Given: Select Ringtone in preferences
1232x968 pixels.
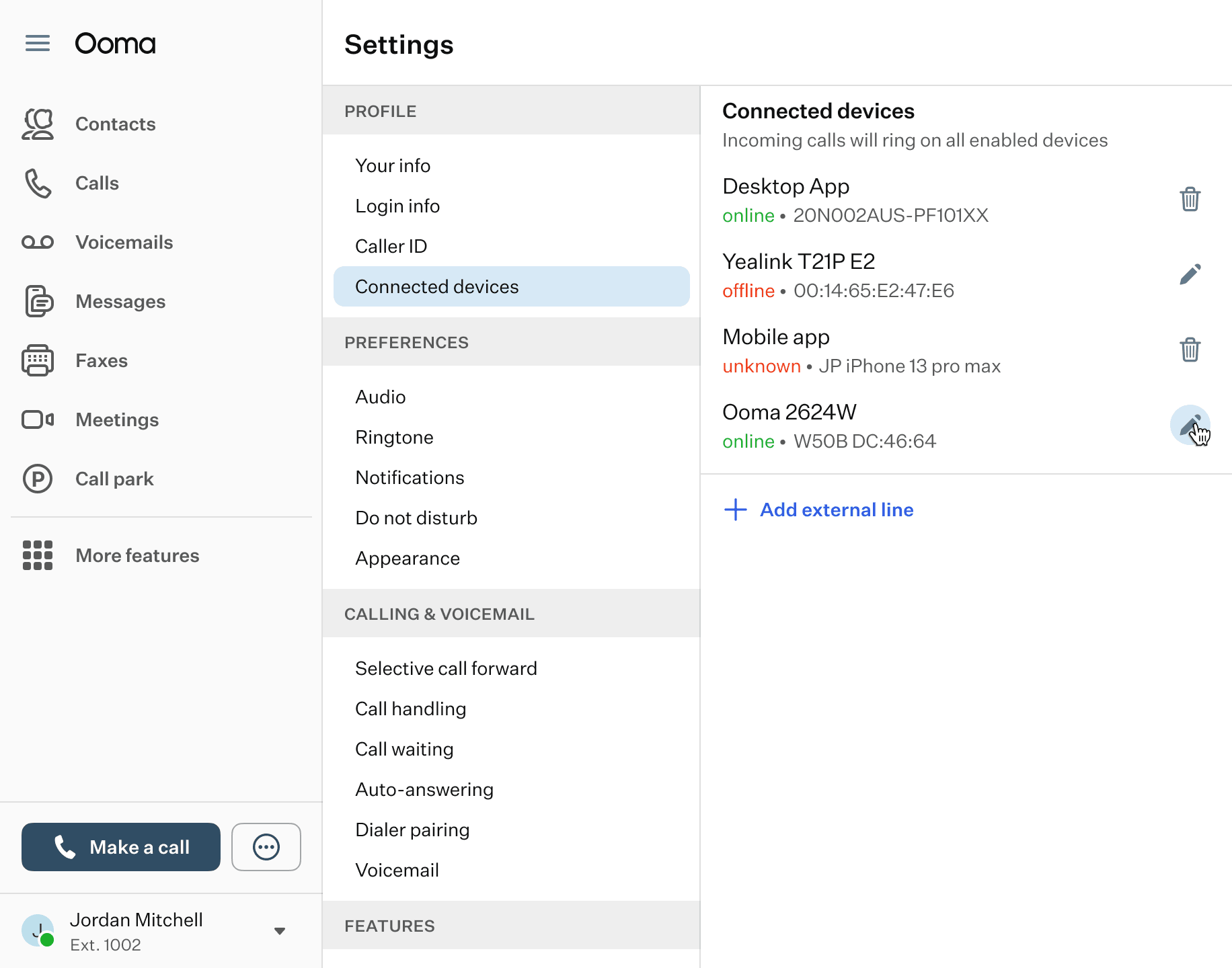Looking at the screenshot, I should pyautogui.click(x=394, y=437).
